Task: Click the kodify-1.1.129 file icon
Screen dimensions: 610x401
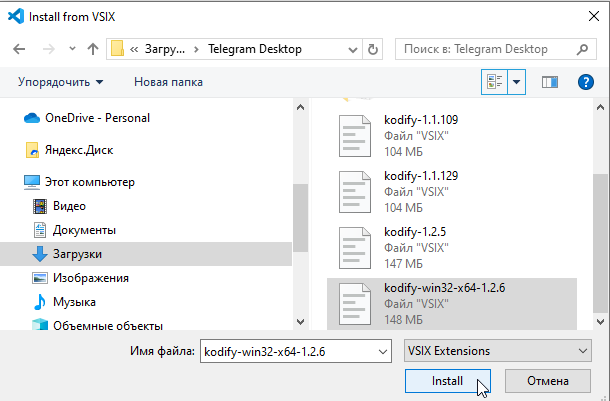Action: coord(355,192)
